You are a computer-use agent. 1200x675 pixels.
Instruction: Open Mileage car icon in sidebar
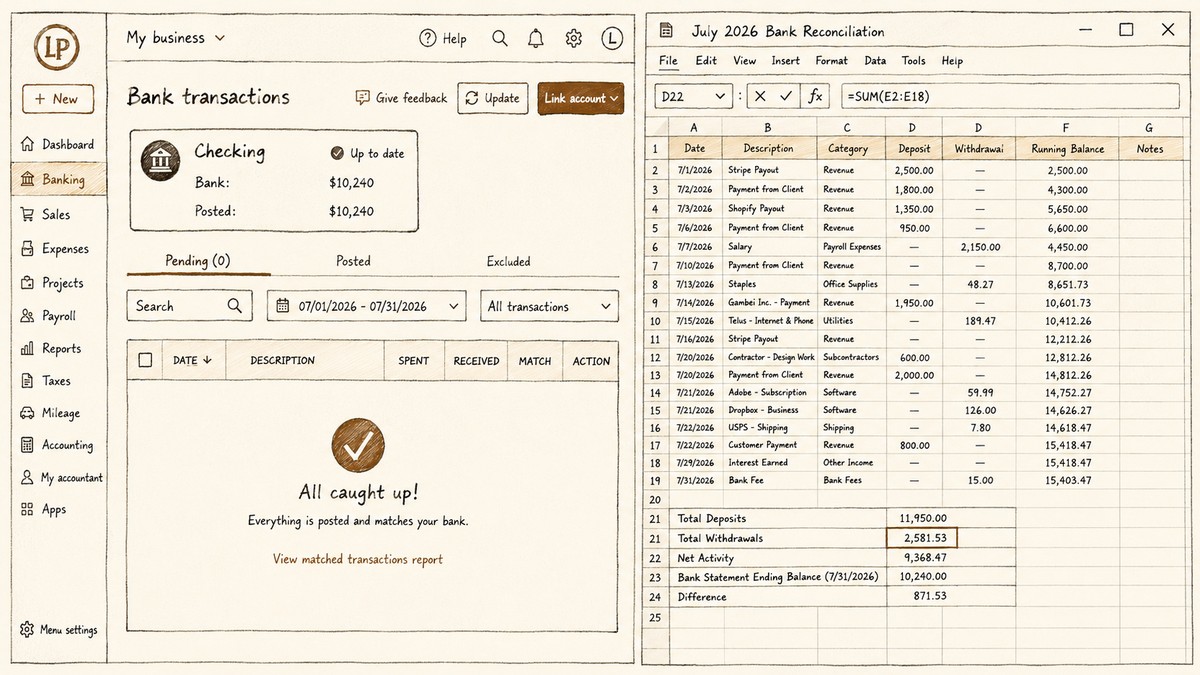(x=27, y=413)
